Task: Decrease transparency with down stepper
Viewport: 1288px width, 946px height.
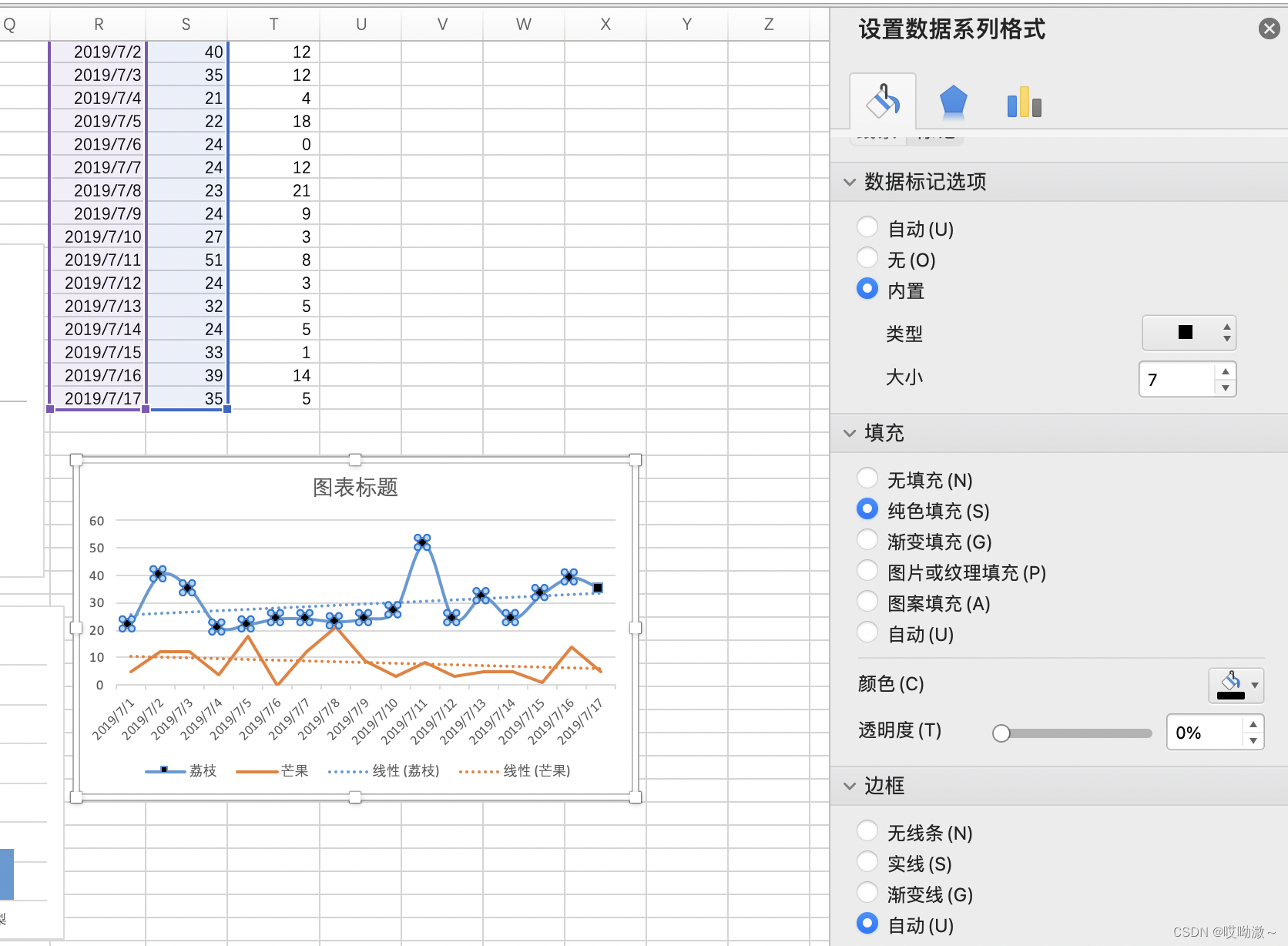Action: coord(1253,741)
